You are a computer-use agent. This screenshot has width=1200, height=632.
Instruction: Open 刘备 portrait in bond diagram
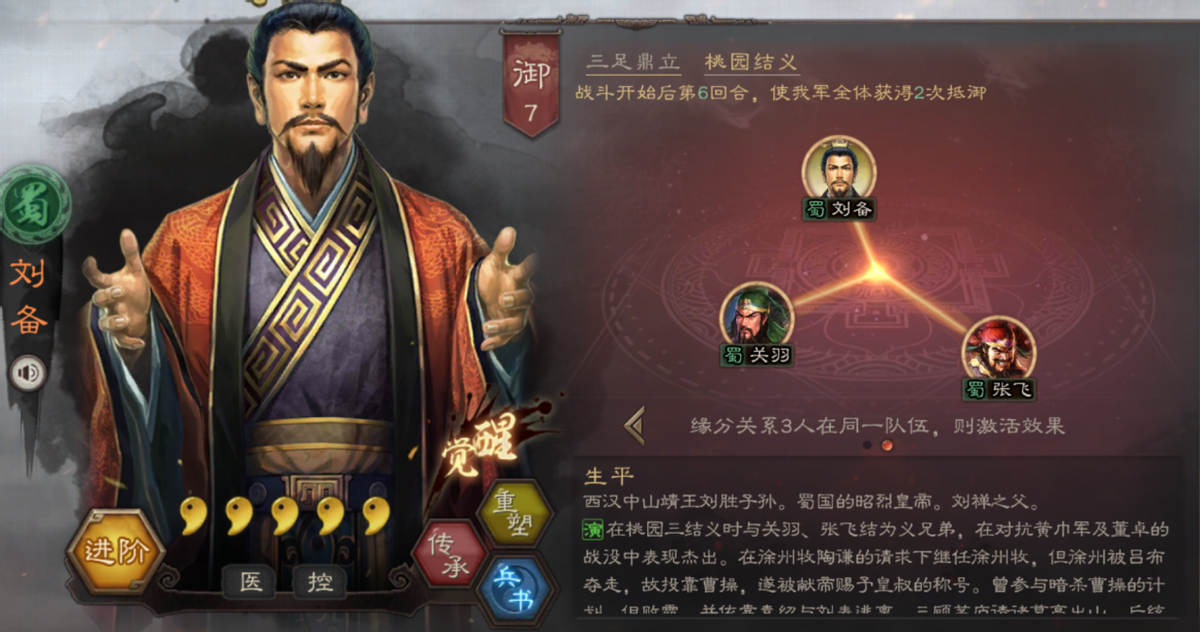coord(839,169)
